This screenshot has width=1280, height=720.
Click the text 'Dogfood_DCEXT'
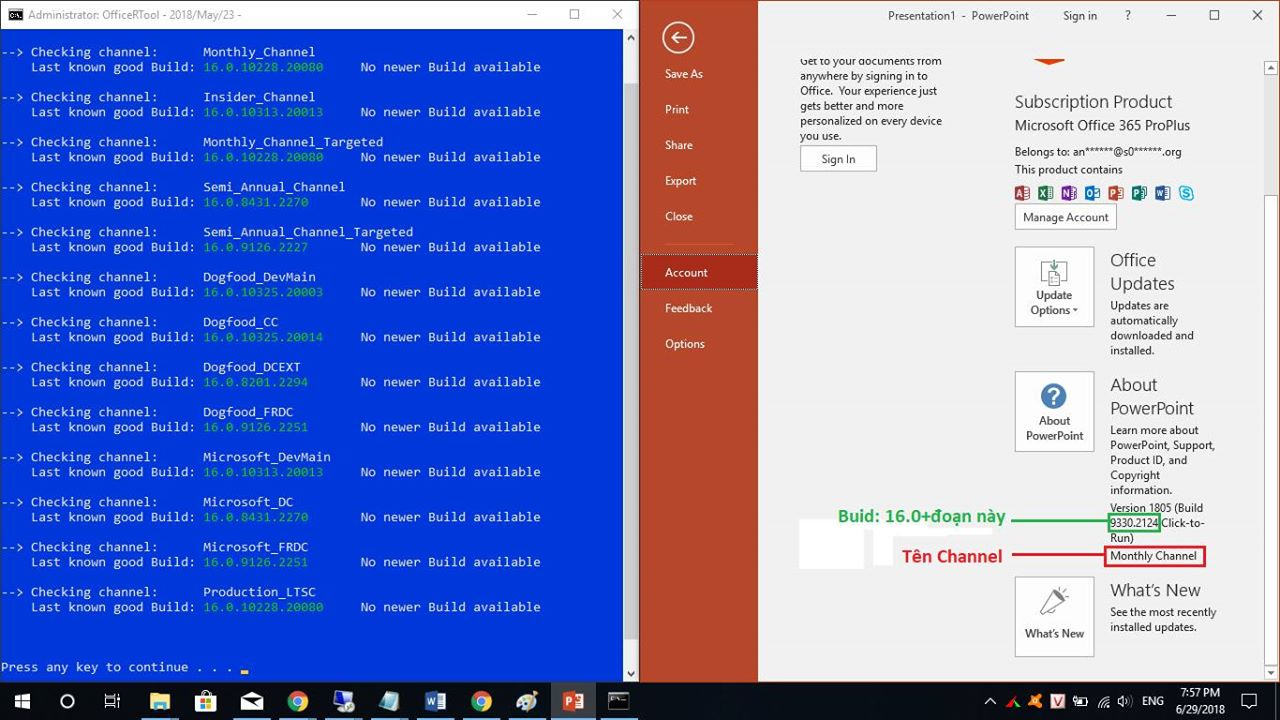point(252,367)
